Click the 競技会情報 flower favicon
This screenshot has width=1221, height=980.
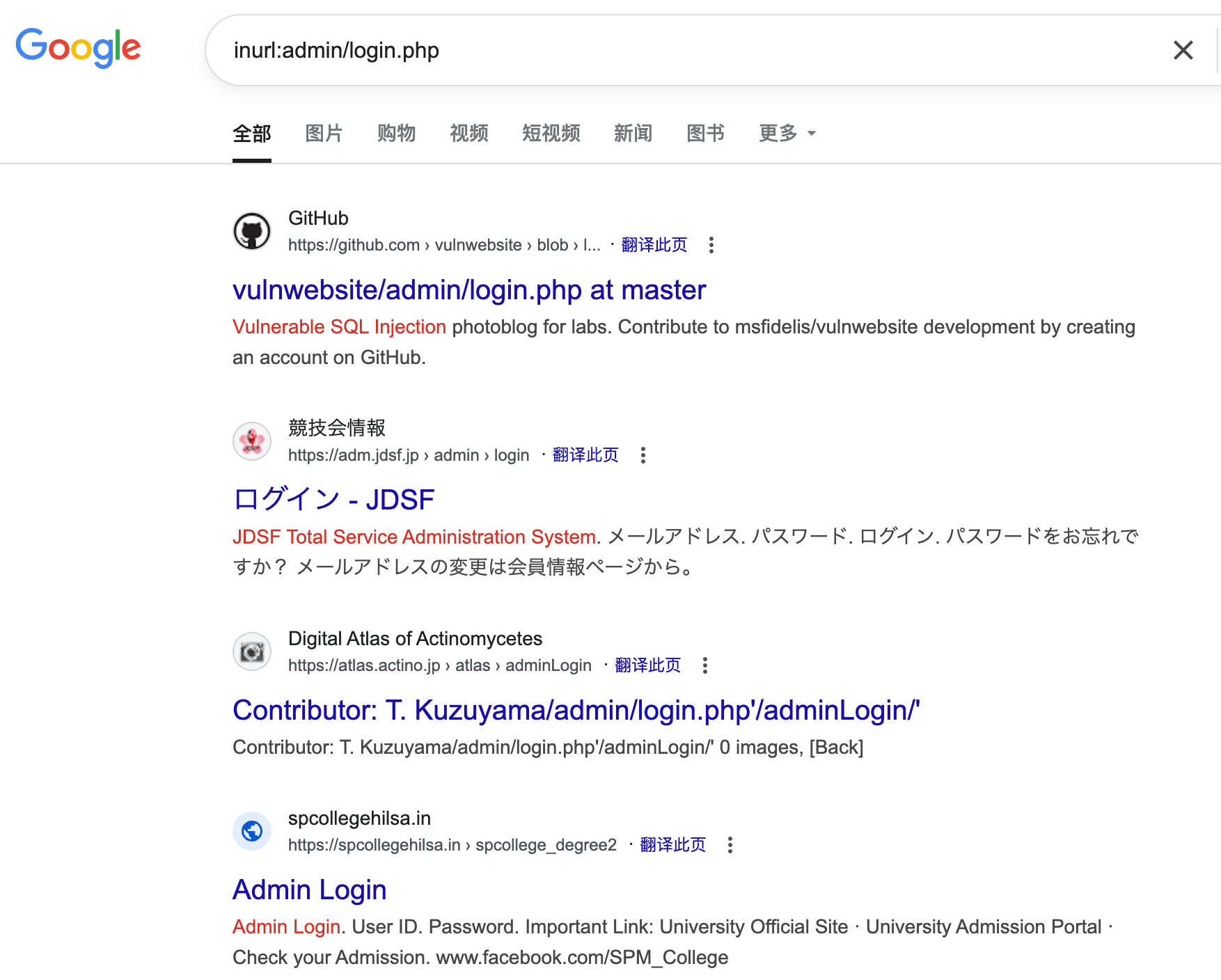click(x=252, y=441)
